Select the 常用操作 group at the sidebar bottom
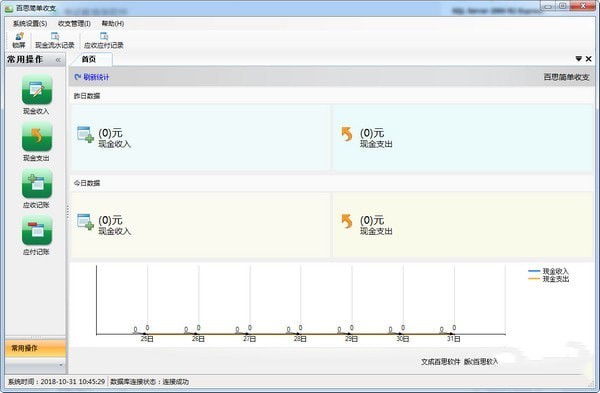600x393 pixels. pos(36,348)
